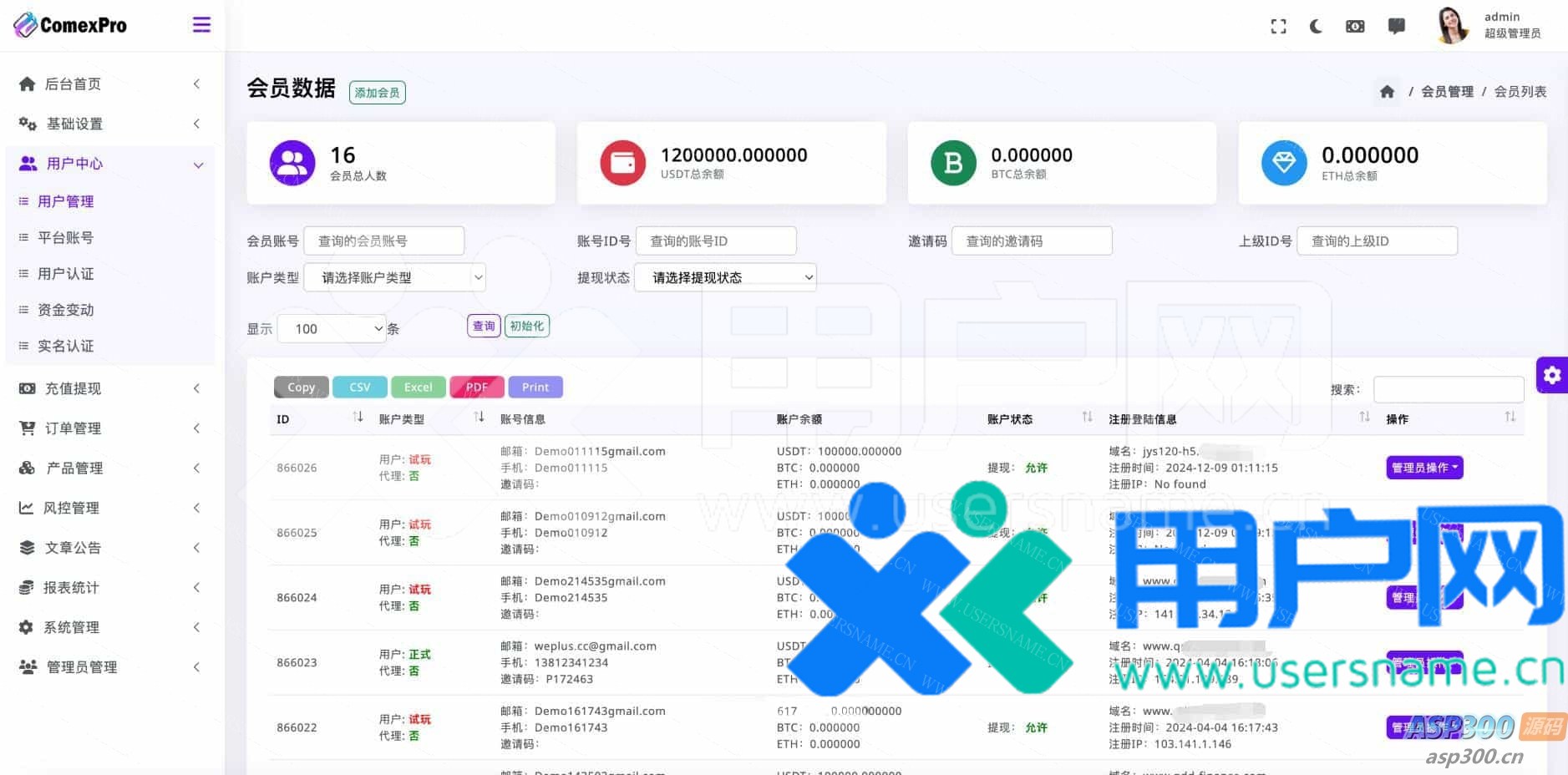Click the 查询 search button
The image size is (1568, 775).
click(x=484, y=326)
